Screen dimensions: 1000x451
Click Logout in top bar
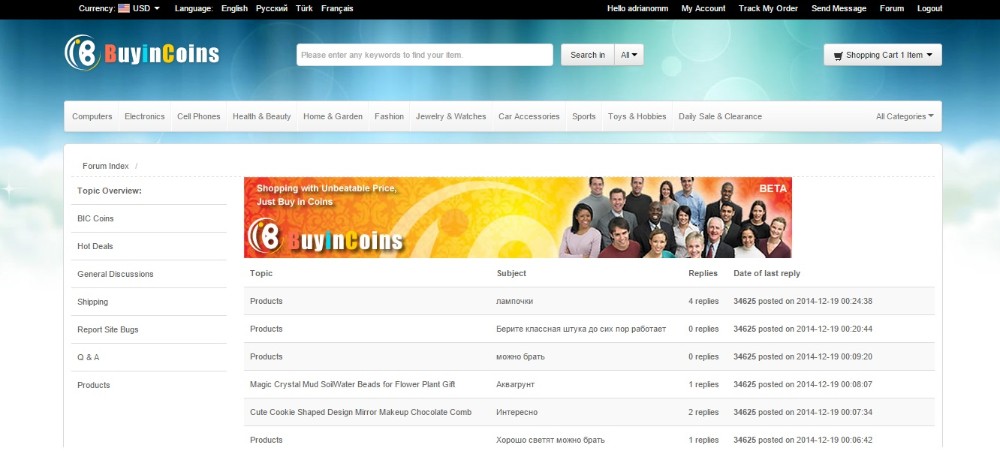click(x=930, y=8)
